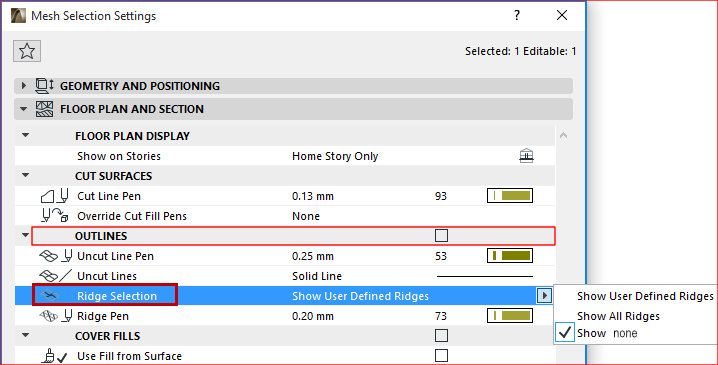The height and width of the screenshot is (365, 718).
Task: Click the help question mark icon
Action: pyautogui.click(x=517, y=15)
